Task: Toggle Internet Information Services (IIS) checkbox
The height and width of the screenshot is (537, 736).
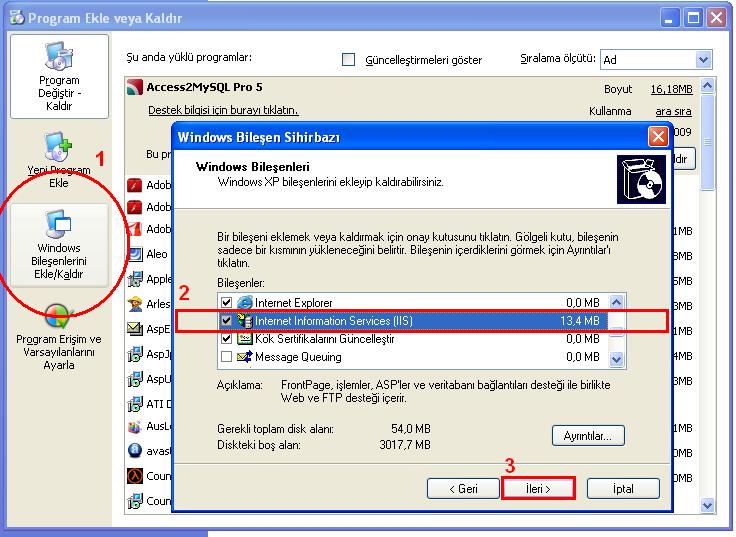Action: coord(226,321)
